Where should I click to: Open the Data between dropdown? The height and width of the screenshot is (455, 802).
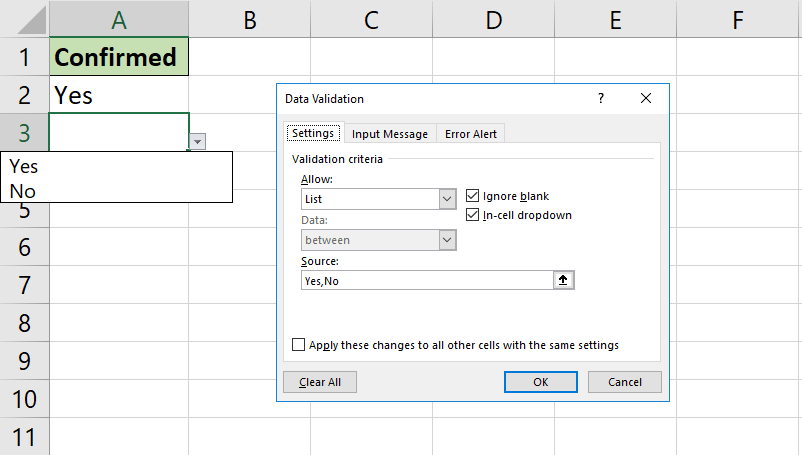tap(447, 240)
